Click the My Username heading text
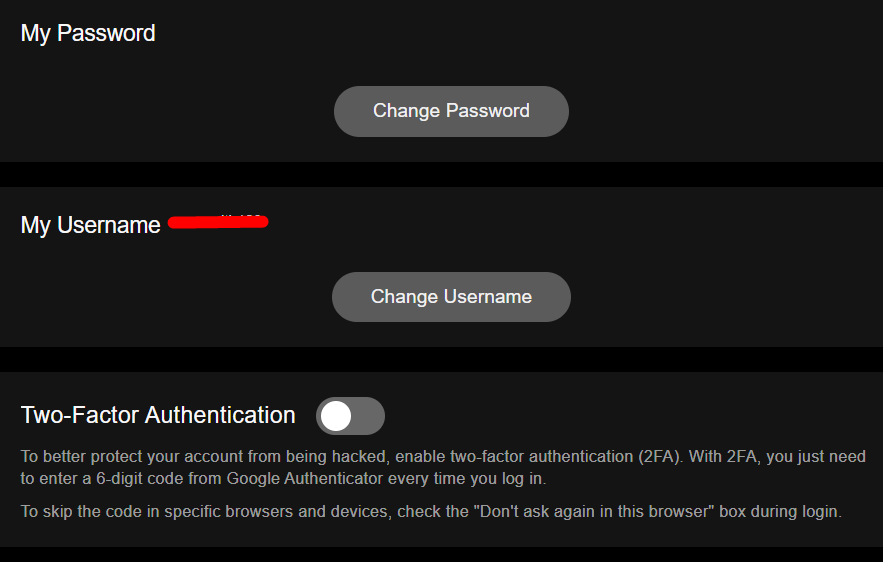The image size is (883, 562). [x=90, y=225]
